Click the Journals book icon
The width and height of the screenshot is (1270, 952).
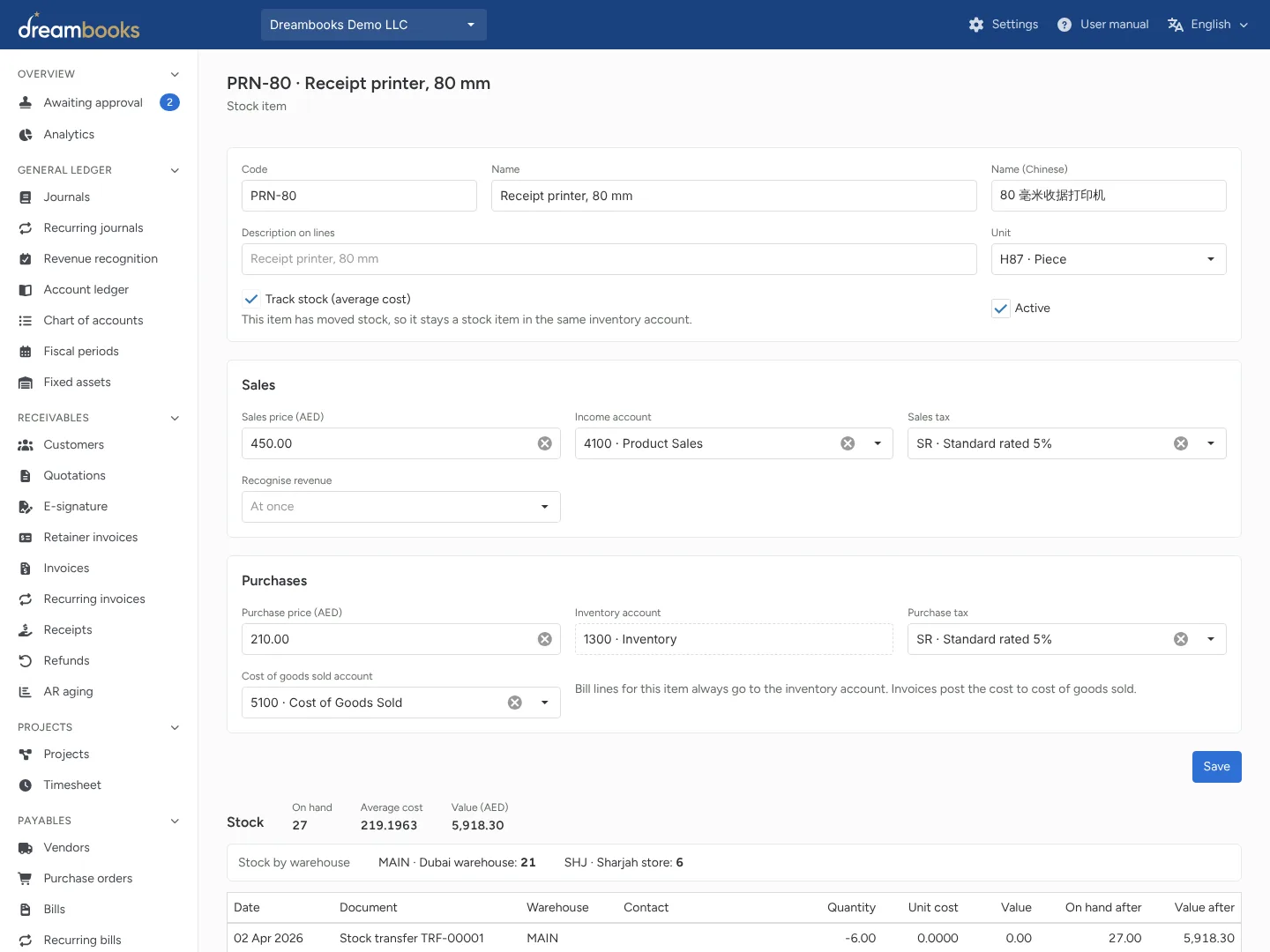[x=26, y=197]
